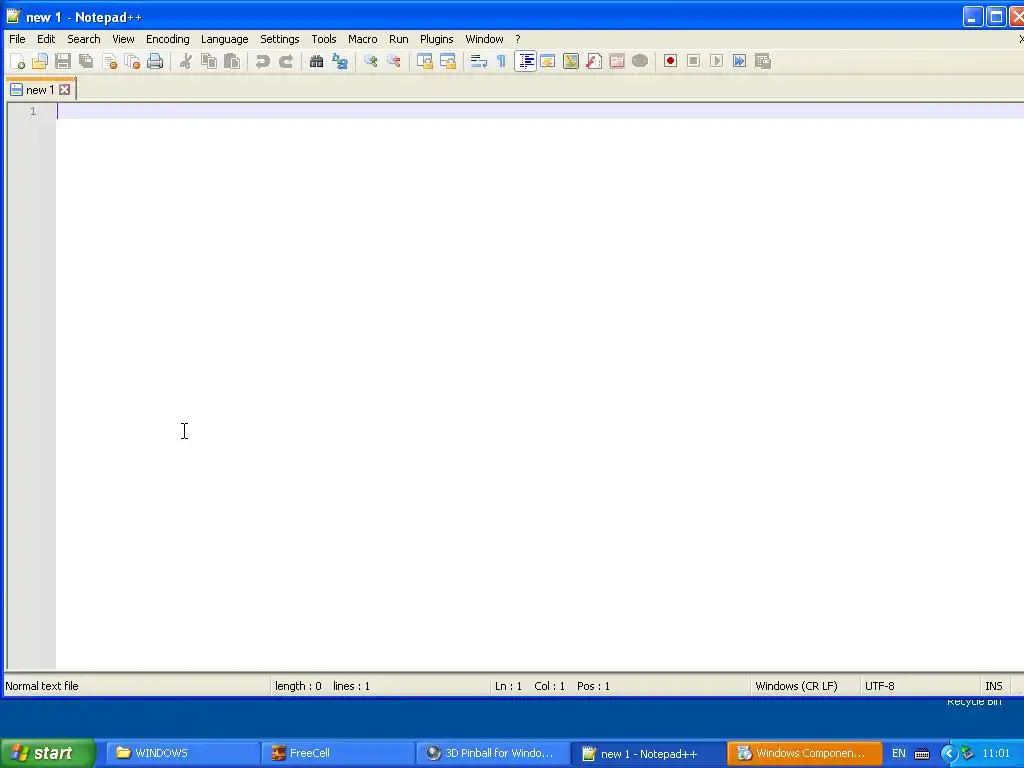Paste clipboard using Paste icon

232,61
